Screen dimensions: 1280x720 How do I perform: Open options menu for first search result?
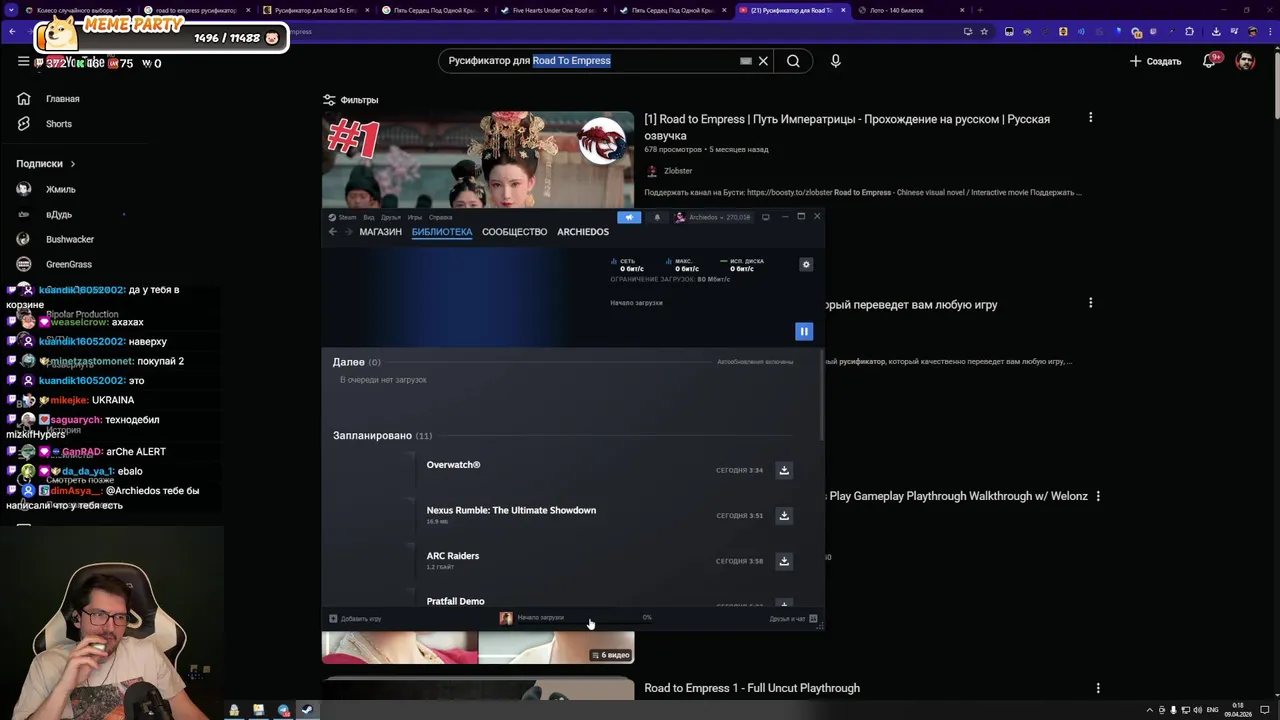click(x=1091, y=118)
